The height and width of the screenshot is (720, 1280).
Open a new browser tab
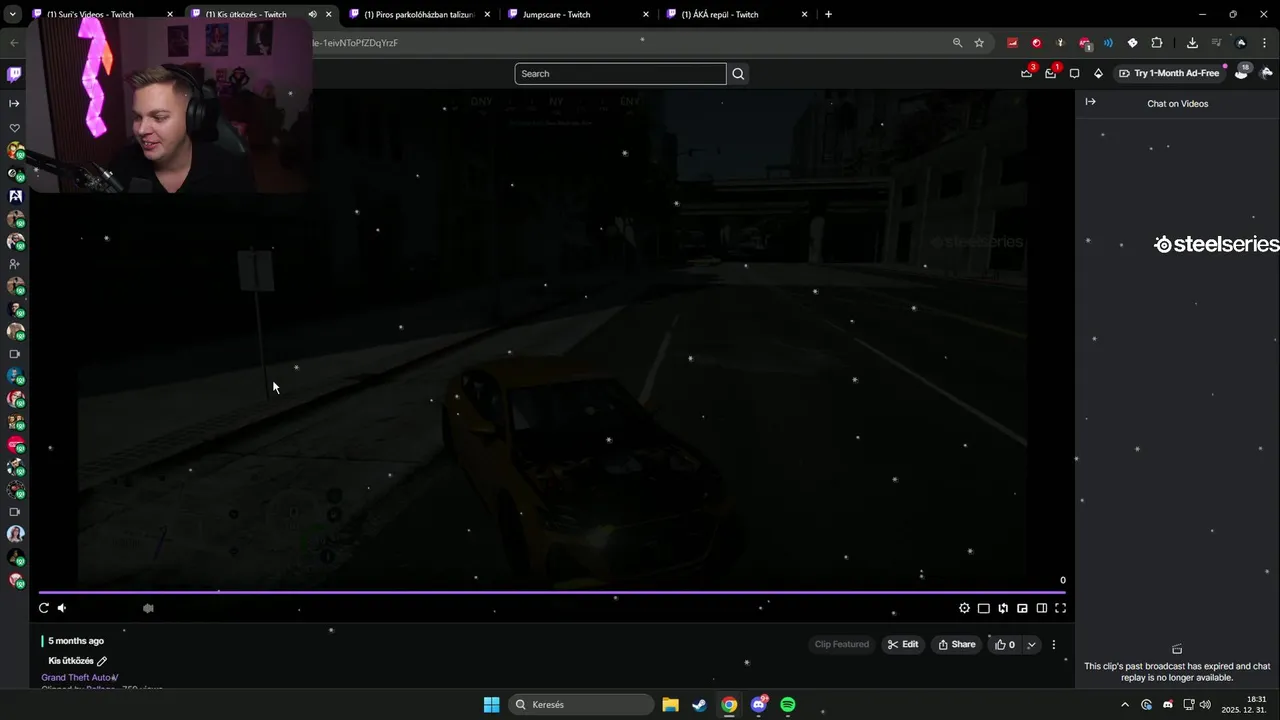click(828, 14)
